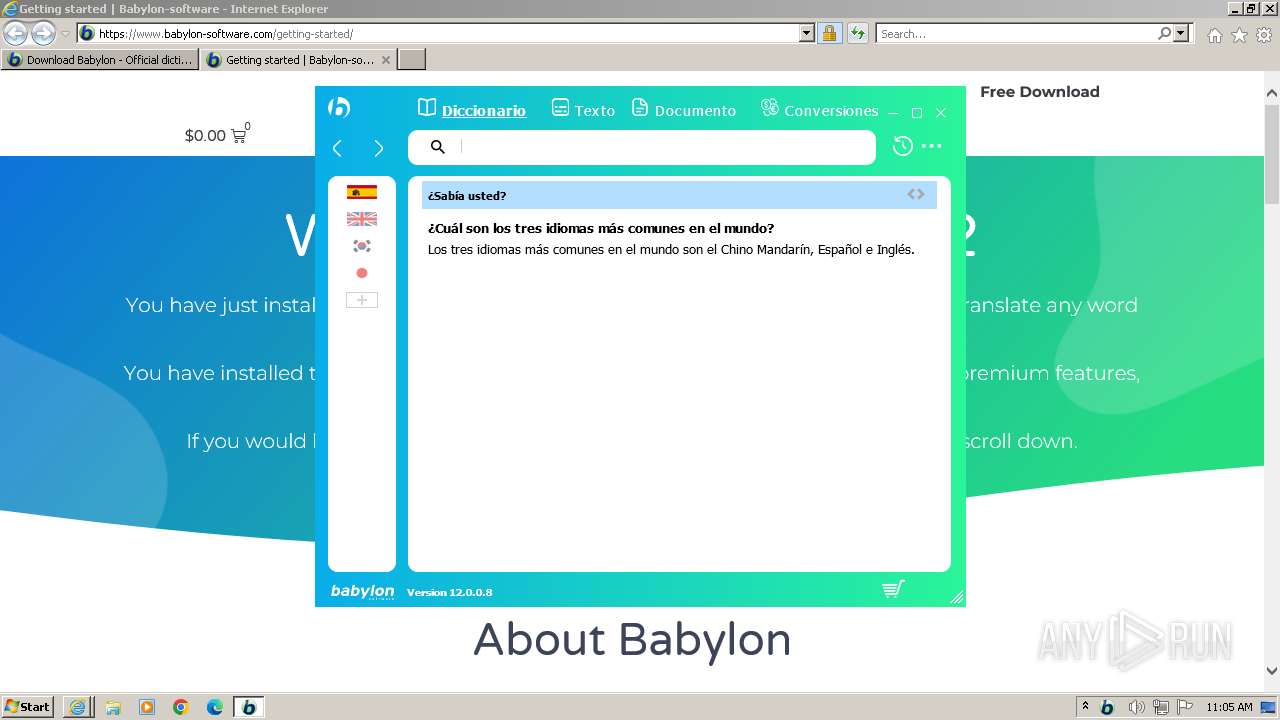
Task: Click the page scrollbar up arrow
Action: coord(1272,93)
